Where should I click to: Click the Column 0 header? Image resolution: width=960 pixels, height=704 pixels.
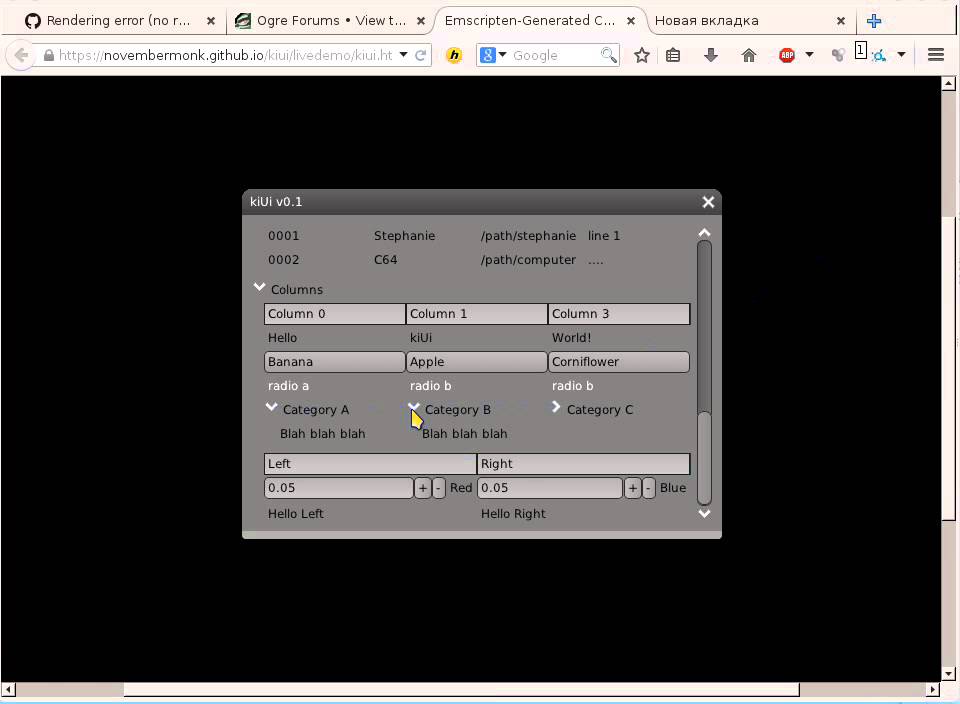pyautogui.click(x=335, y=314)
